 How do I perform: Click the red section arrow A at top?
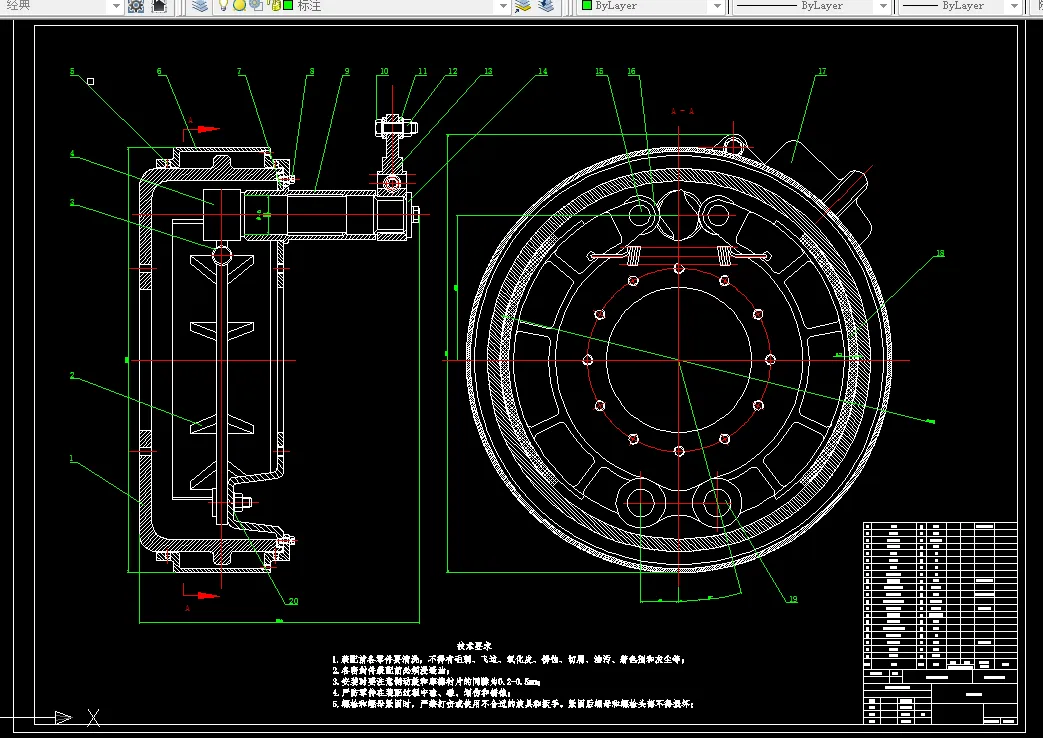(205, 129)
